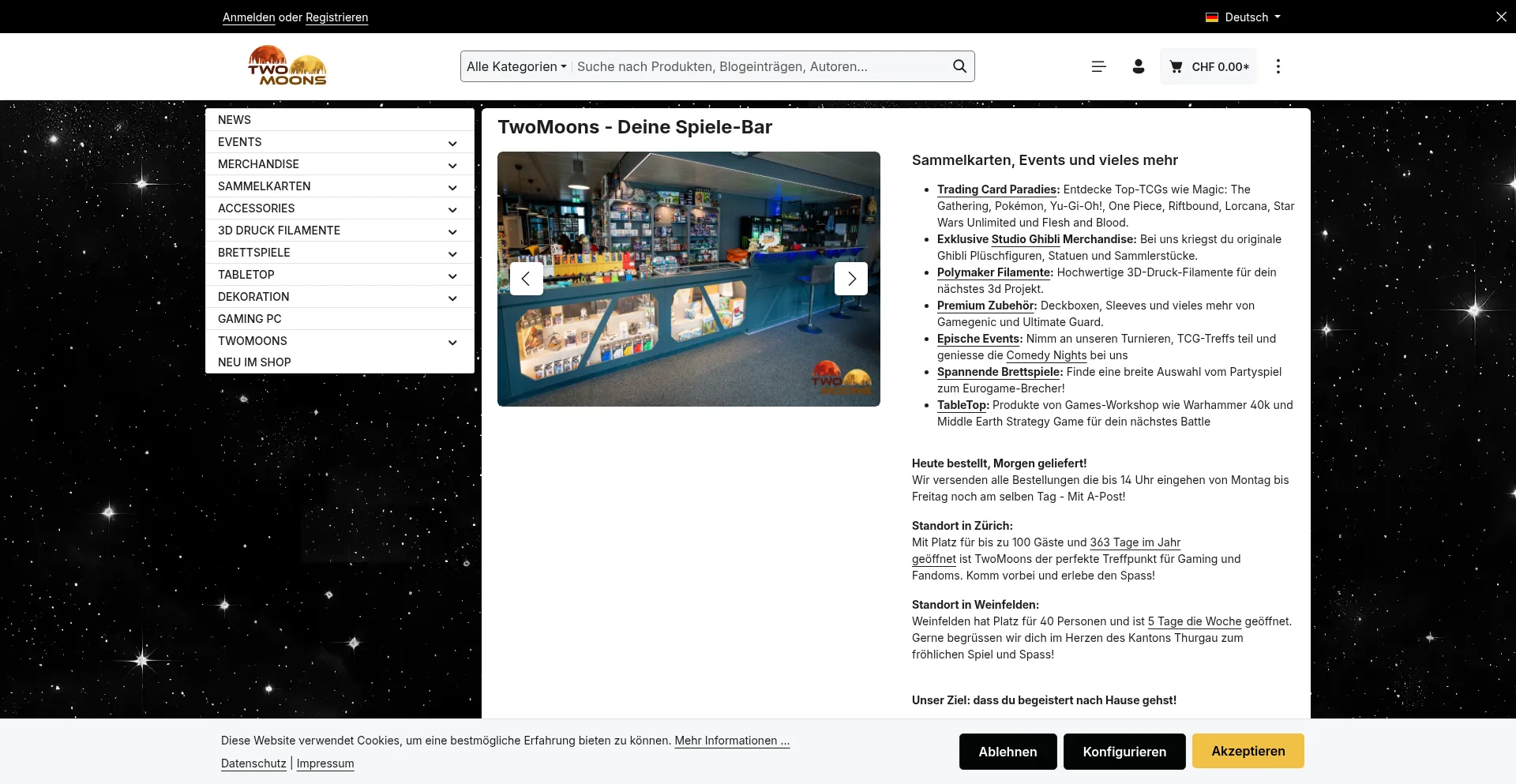
Task: Expand the BRETTSPIELE category chevron
Action: point(452,253)
